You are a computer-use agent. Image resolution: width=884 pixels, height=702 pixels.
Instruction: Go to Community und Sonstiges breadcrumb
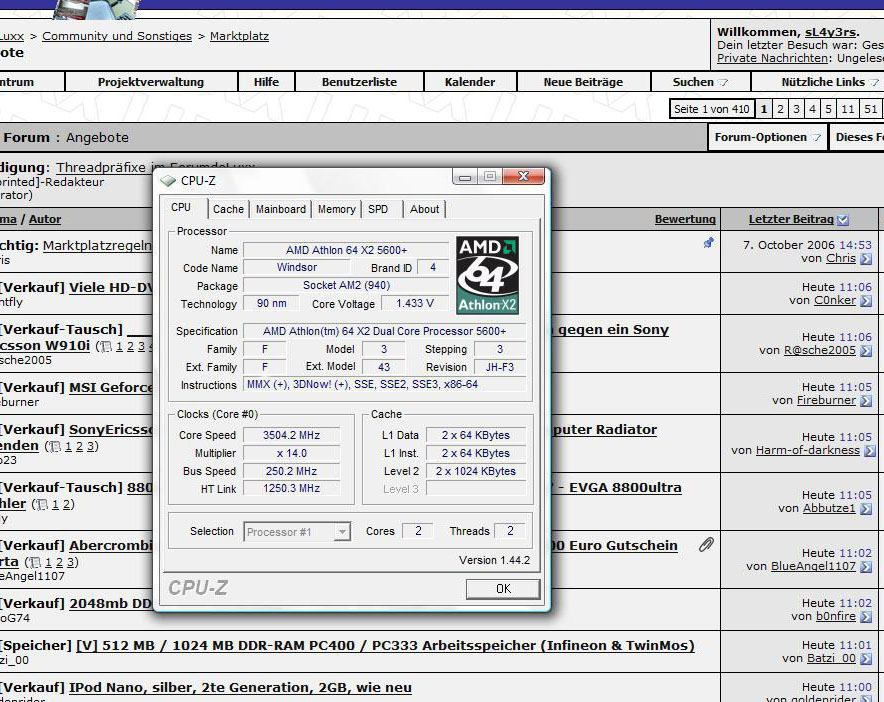[x=117, y=36]
